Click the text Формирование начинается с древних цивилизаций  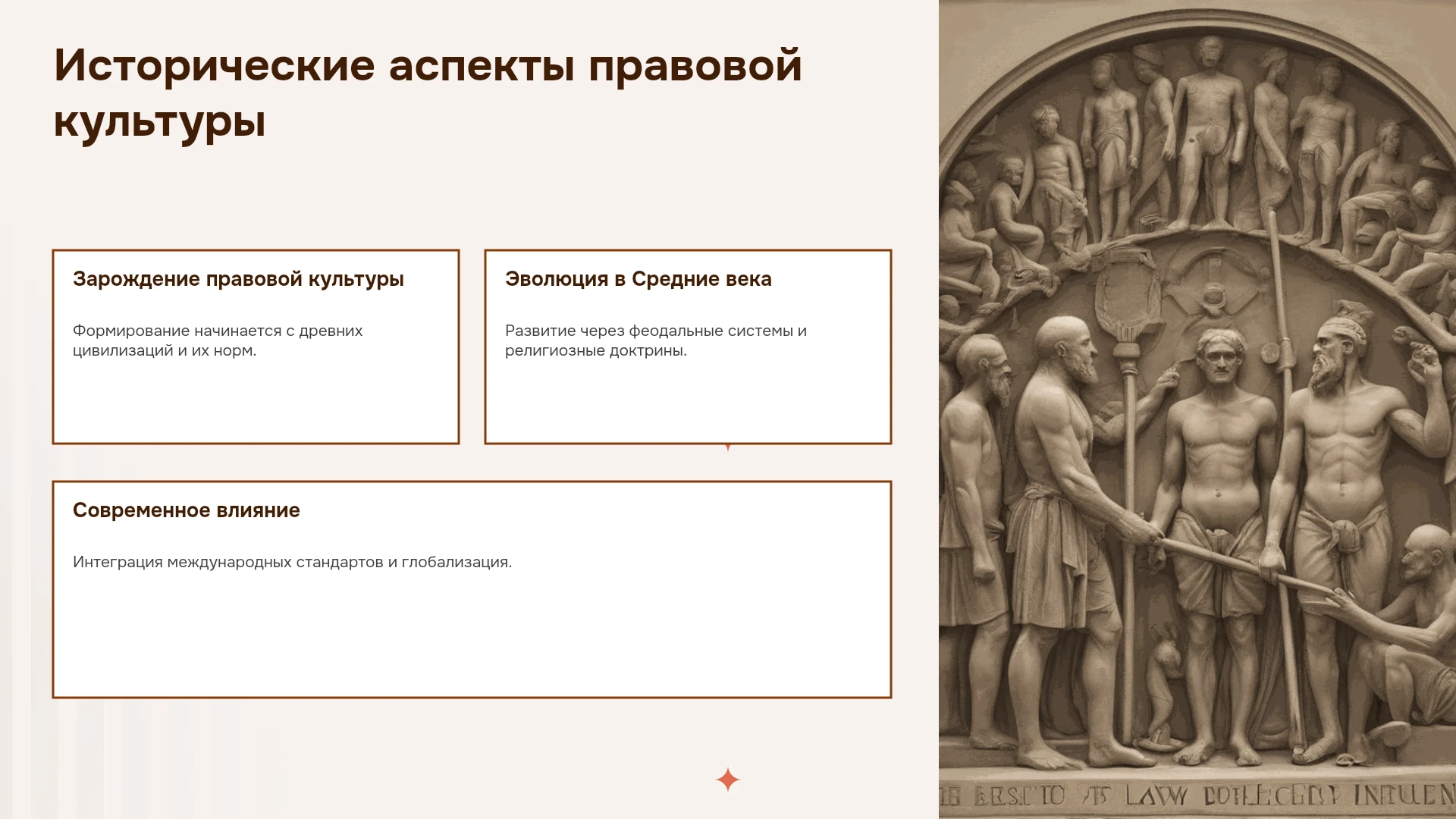[x=218, y=340]
